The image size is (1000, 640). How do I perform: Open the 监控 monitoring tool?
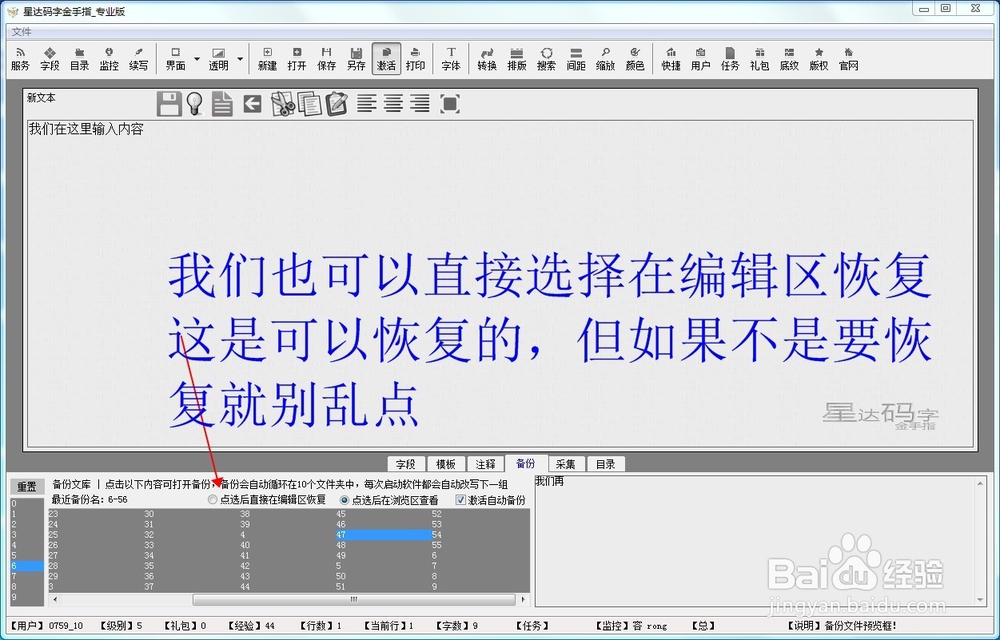[x=109, y=59]
